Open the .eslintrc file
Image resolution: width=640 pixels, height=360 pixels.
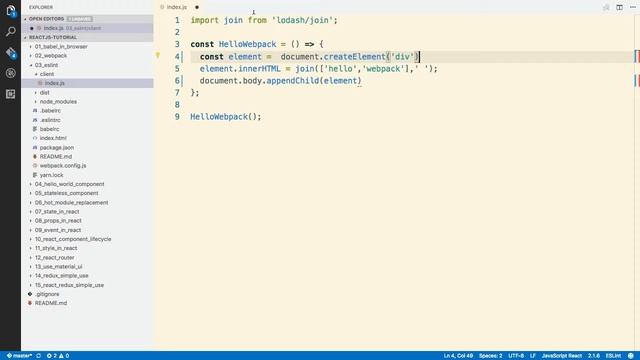50,120
